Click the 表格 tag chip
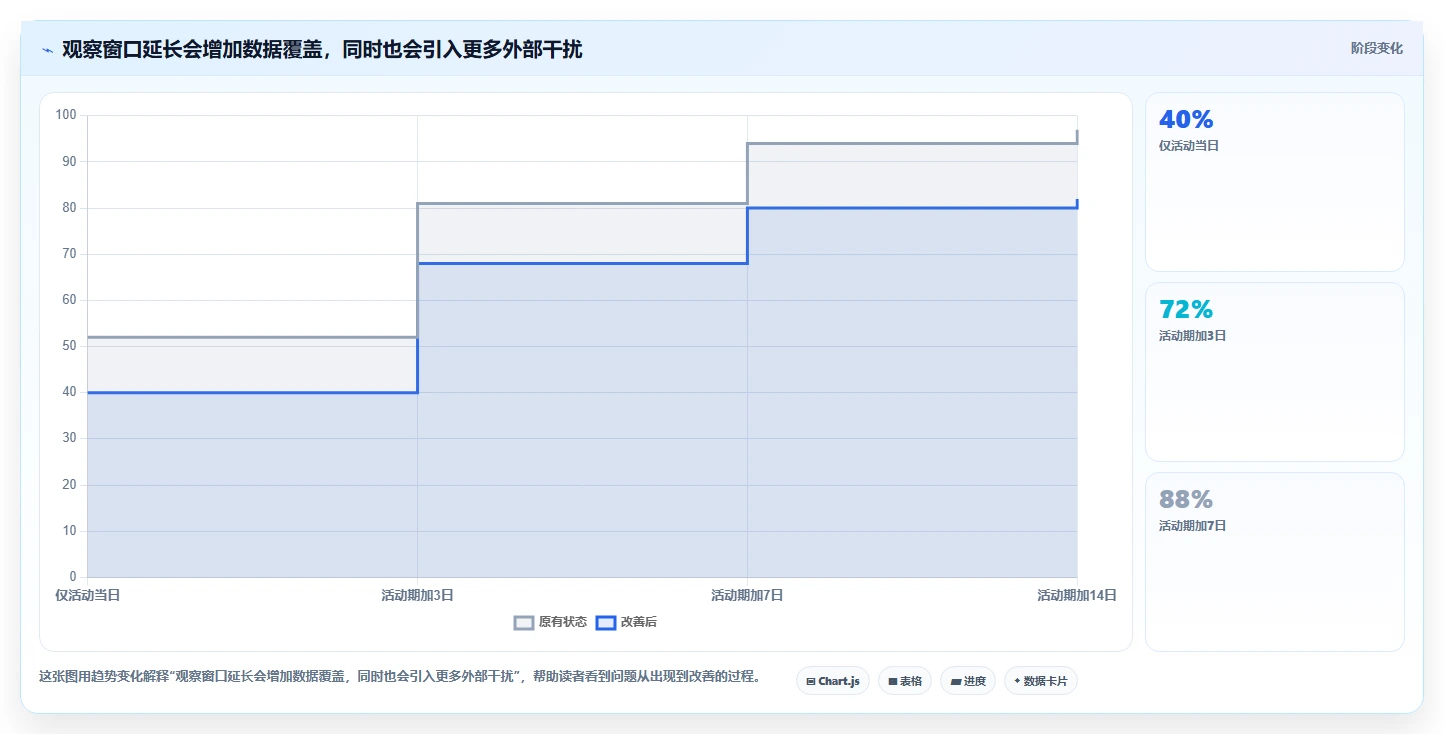1444x734 pixels. (x=904, y=681)
